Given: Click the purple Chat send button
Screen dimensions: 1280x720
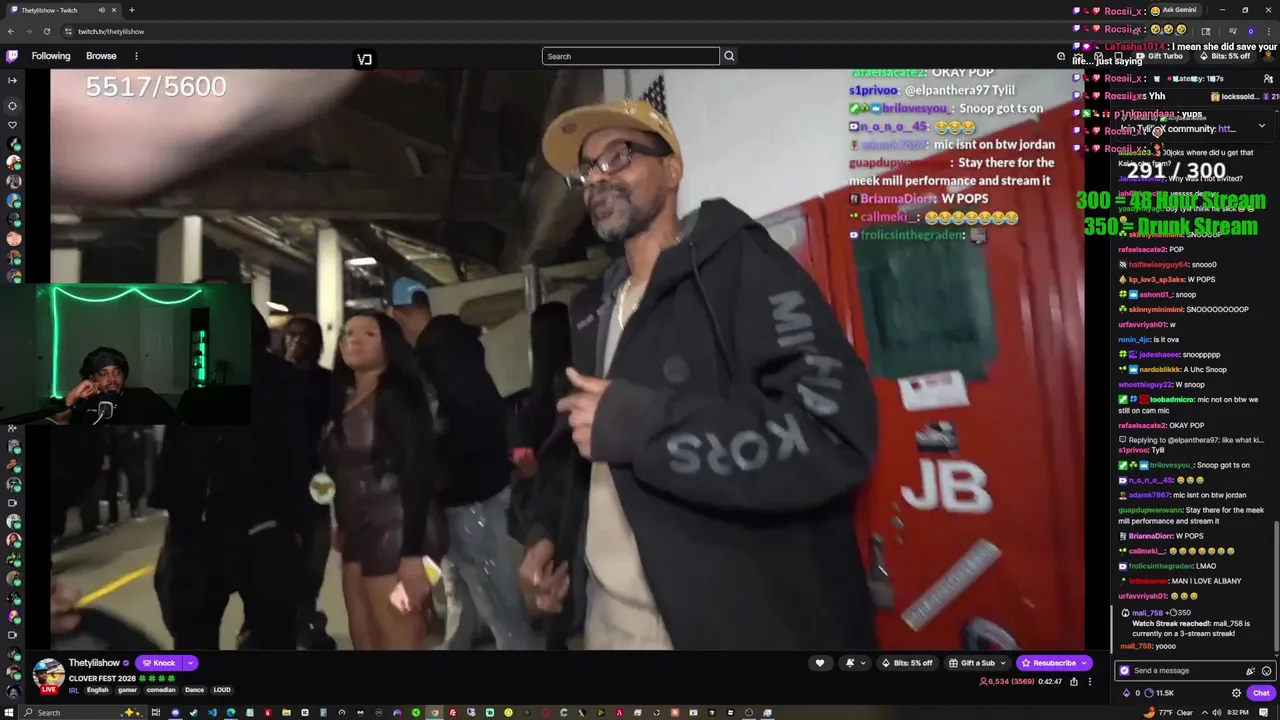Looking at the screenshot, I should click(x=1261, y=693).
